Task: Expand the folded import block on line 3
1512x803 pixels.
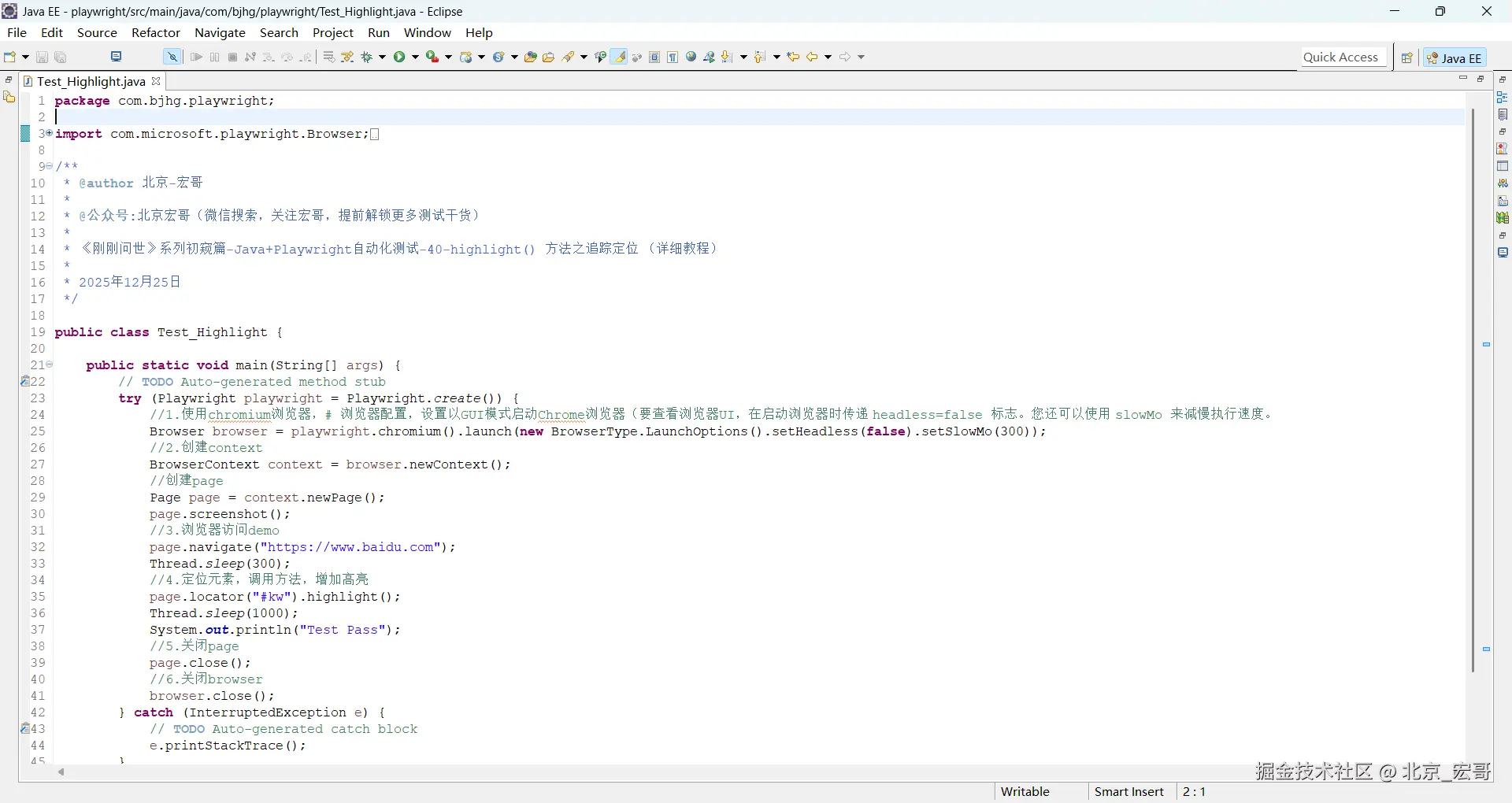Action: click(49, 133)
